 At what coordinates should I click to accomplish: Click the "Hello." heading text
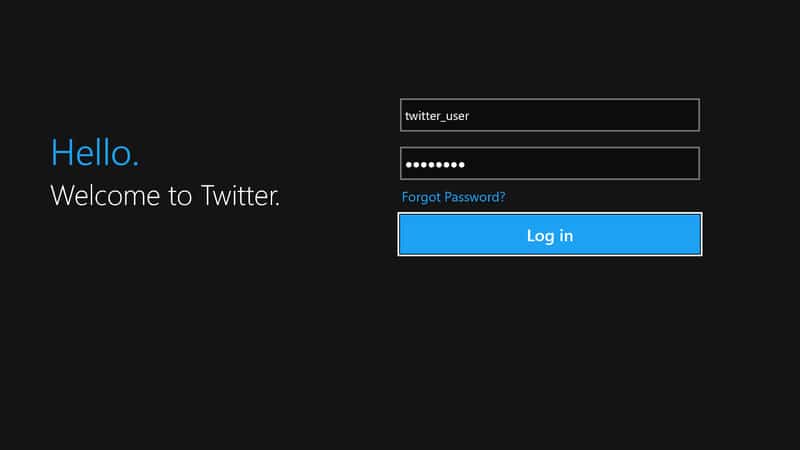95,153
